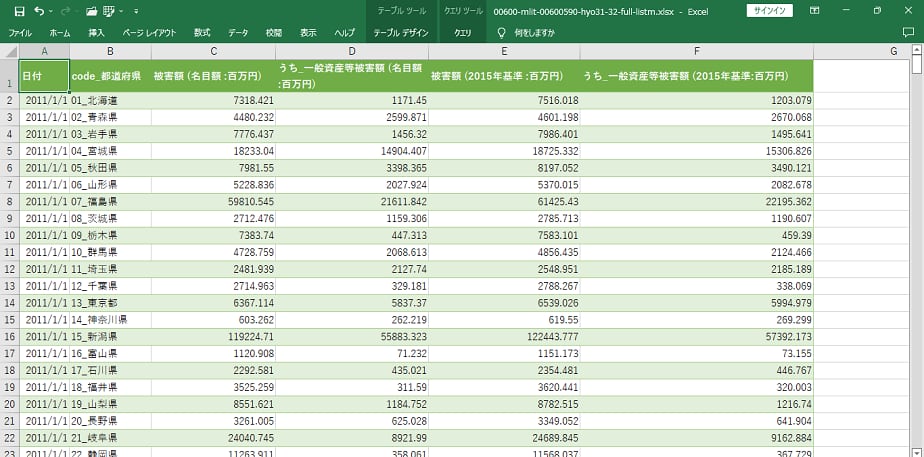Click the Redo arrow icon
The height and width of the screenshot is (457, 924).
(x=67, y=11)
